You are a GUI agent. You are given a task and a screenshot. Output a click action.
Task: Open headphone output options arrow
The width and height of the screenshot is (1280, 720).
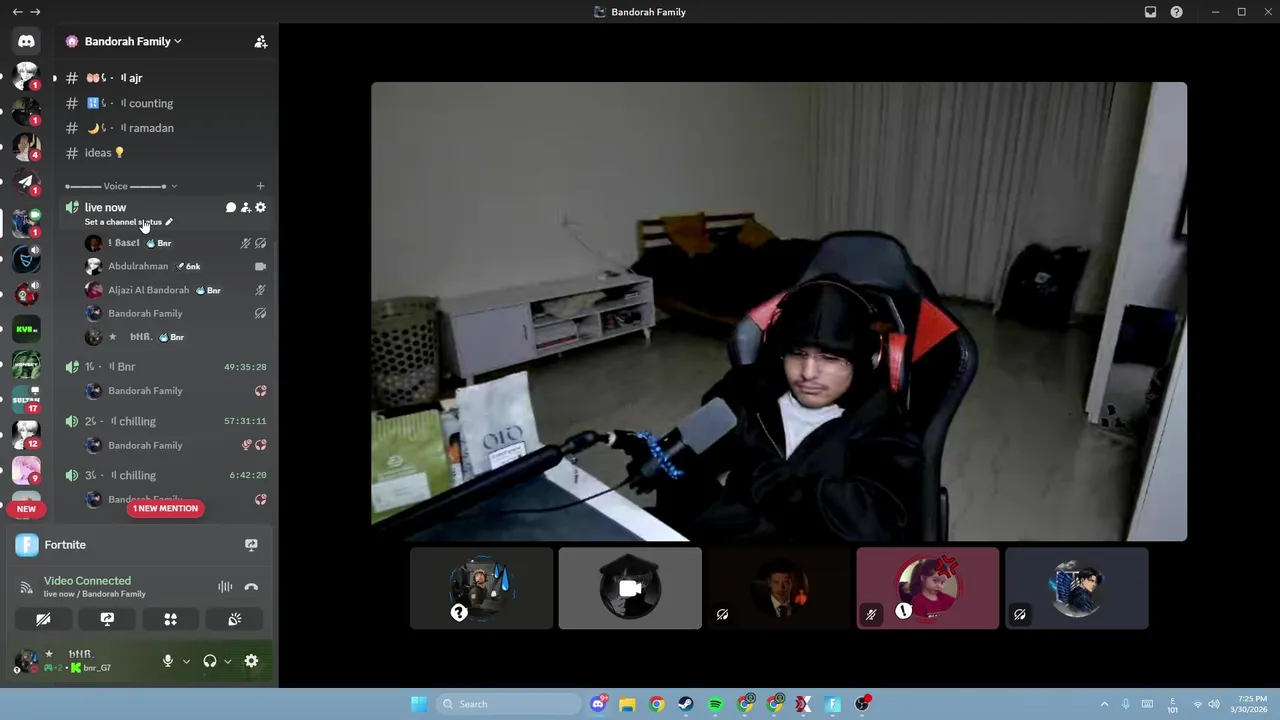point(228,662)
